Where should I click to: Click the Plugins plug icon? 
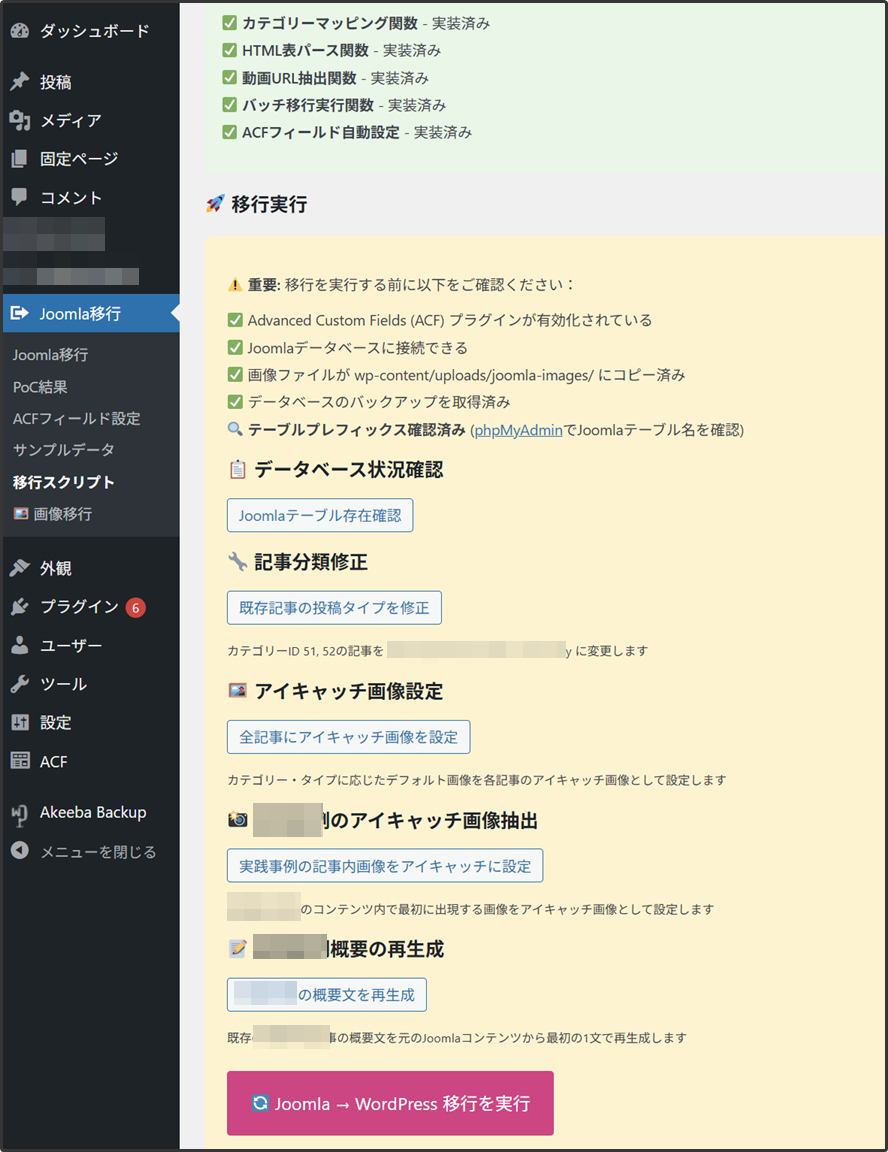coord(20,607)
